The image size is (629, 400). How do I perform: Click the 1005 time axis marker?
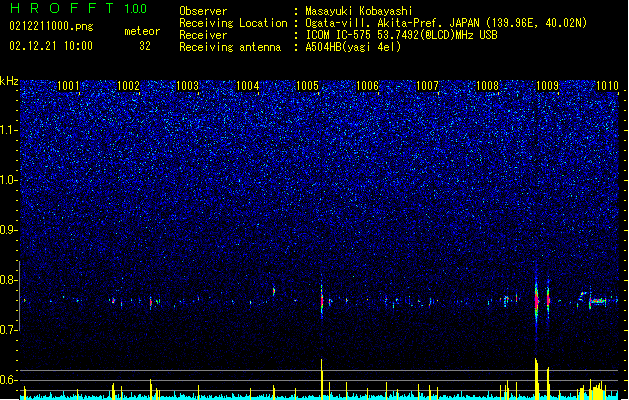307,86
